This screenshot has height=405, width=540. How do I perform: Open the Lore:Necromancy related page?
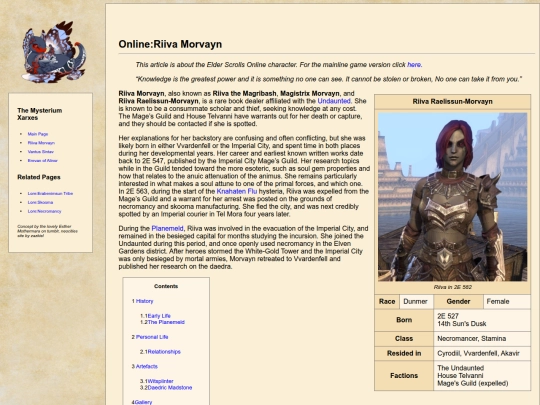[44, 211]
